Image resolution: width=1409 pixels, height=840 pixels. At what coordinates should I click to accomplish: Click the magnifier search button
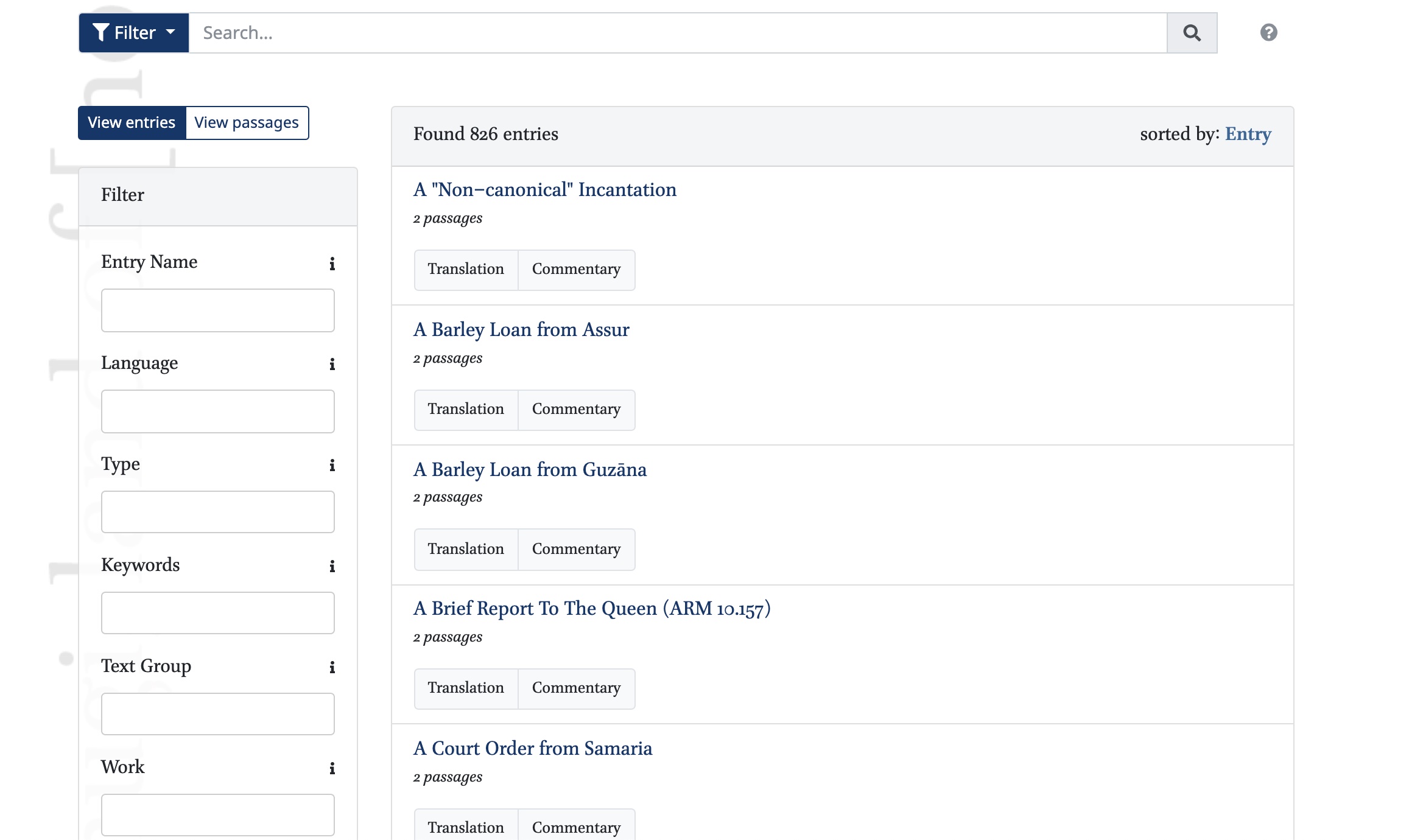pos(1192,33)
